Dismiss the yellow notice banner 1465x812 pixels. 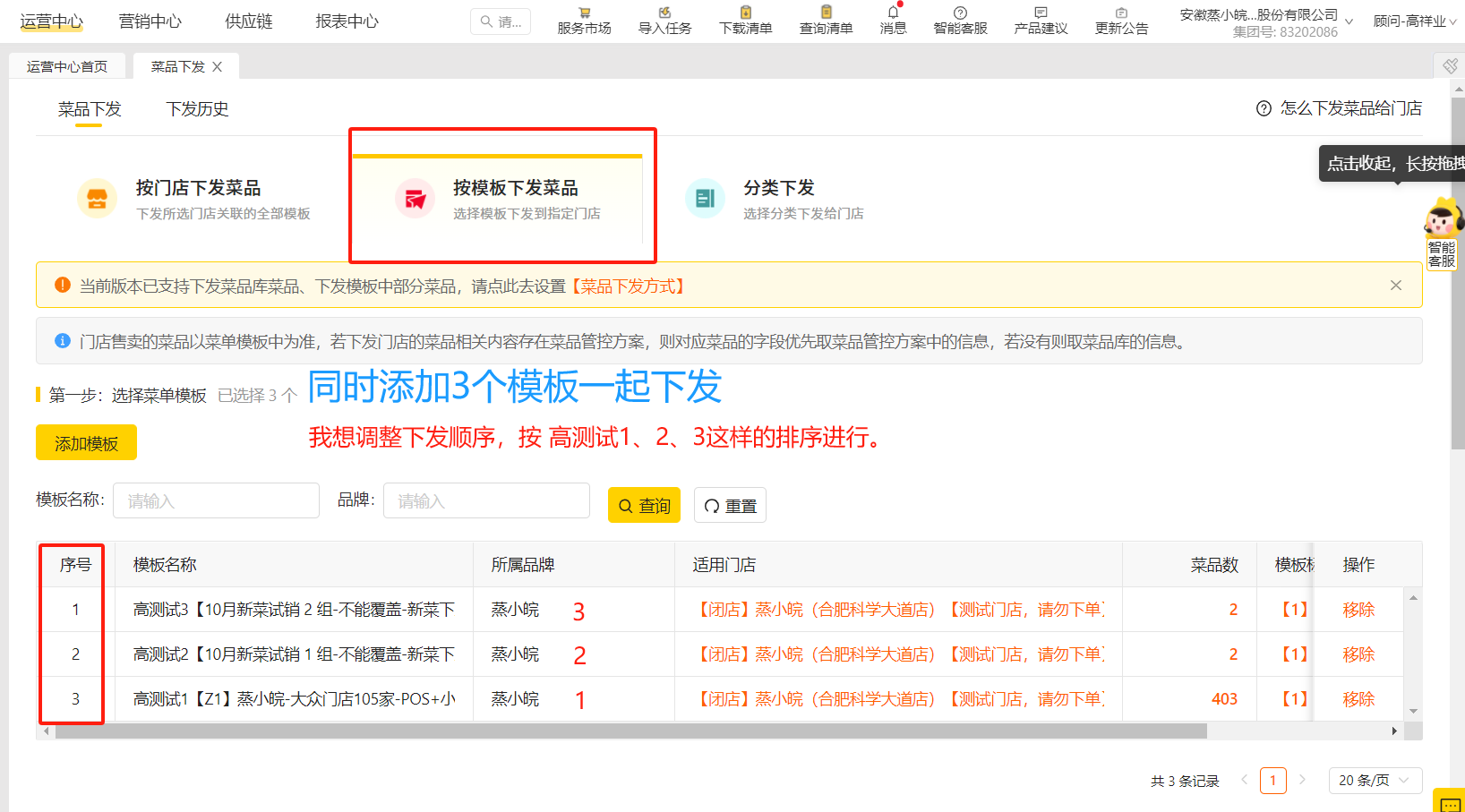tap(1395, 286)
